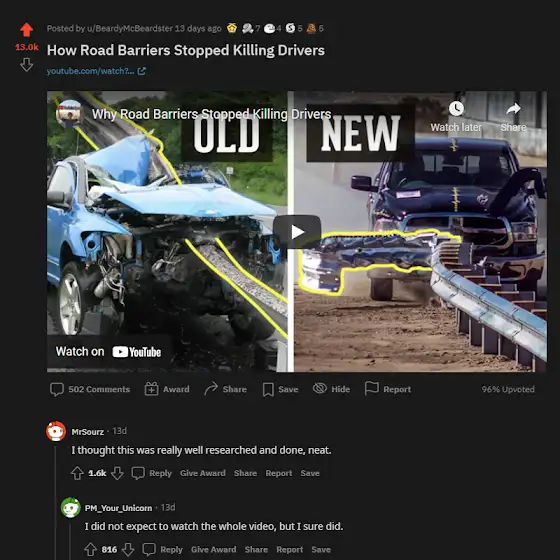Viewport: 560px width, 560px height.
Task: Upvote the road barriers post
Action: pos(26,30)
